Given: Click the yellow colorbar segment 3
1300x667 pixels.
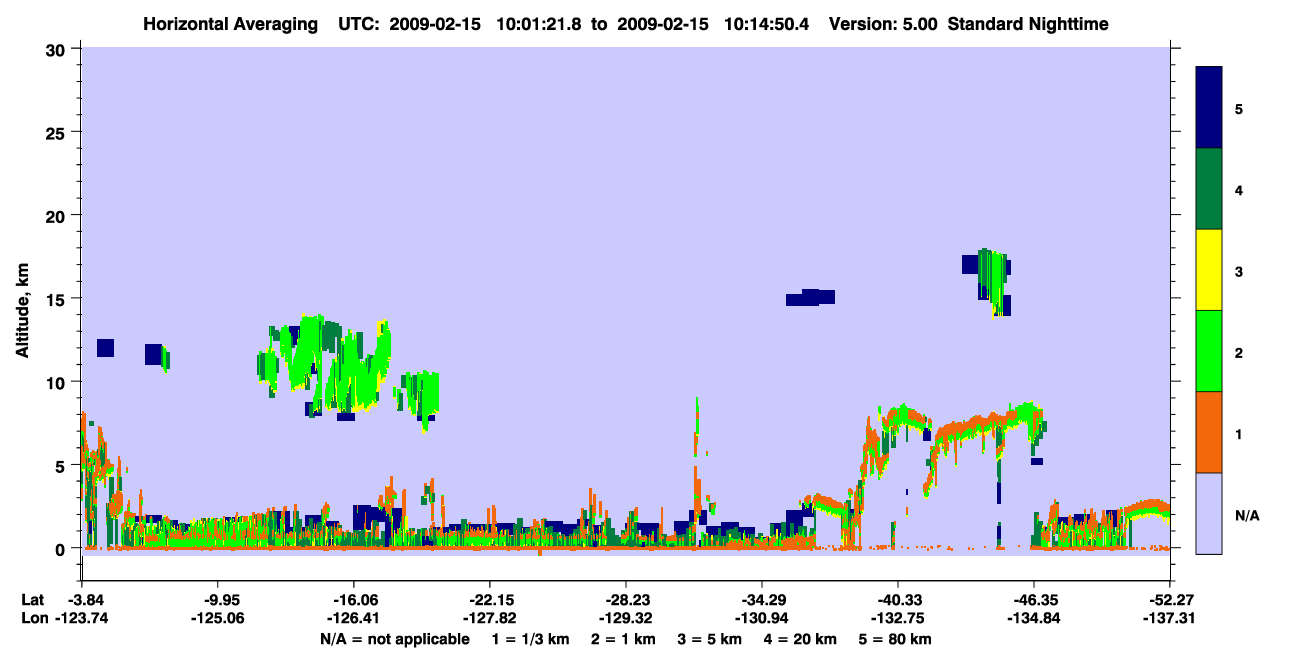Looking at the screenshot, I should click(x=1209, y=270).
